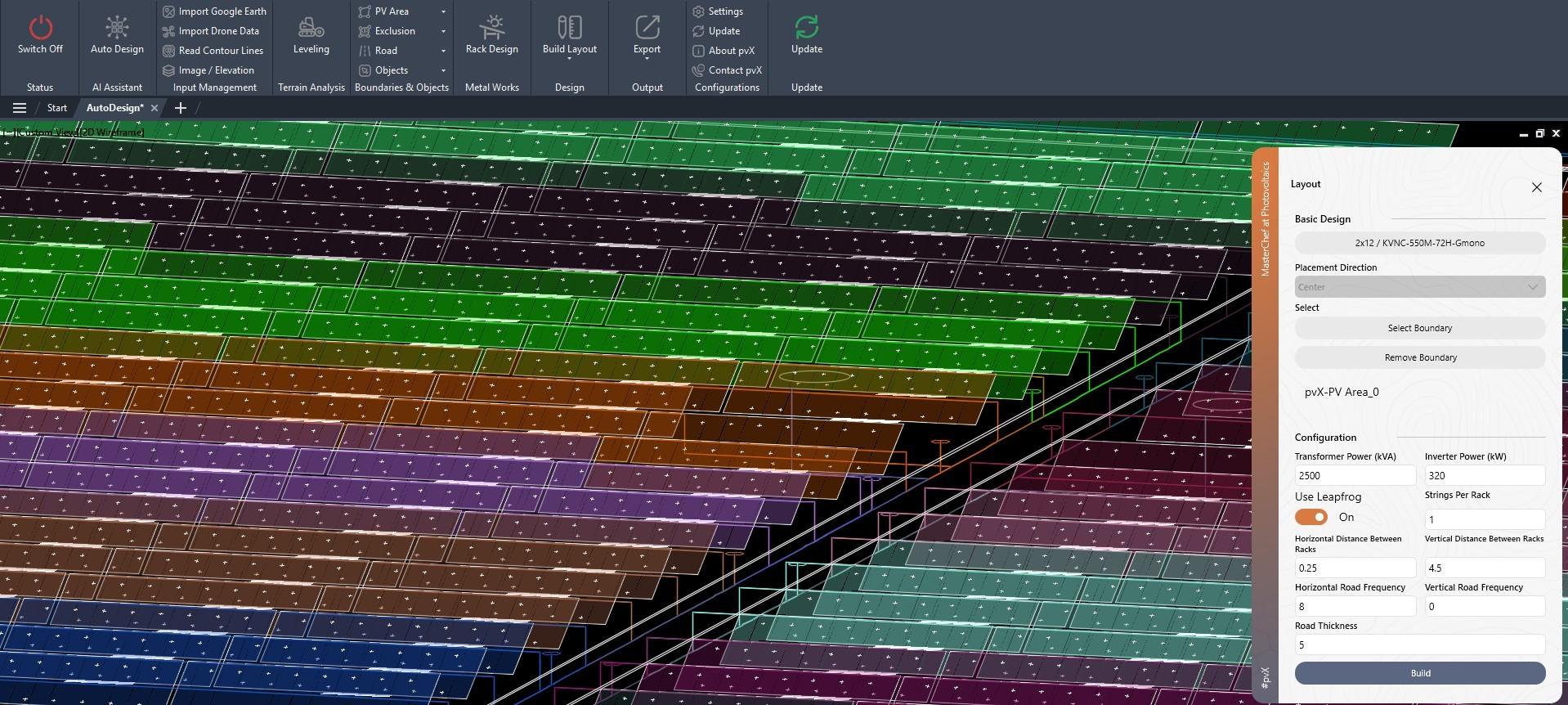Viewport: 1568px width, 705px height.
Task: Minimize the viewport window
Action: (x=1524, y=133)
